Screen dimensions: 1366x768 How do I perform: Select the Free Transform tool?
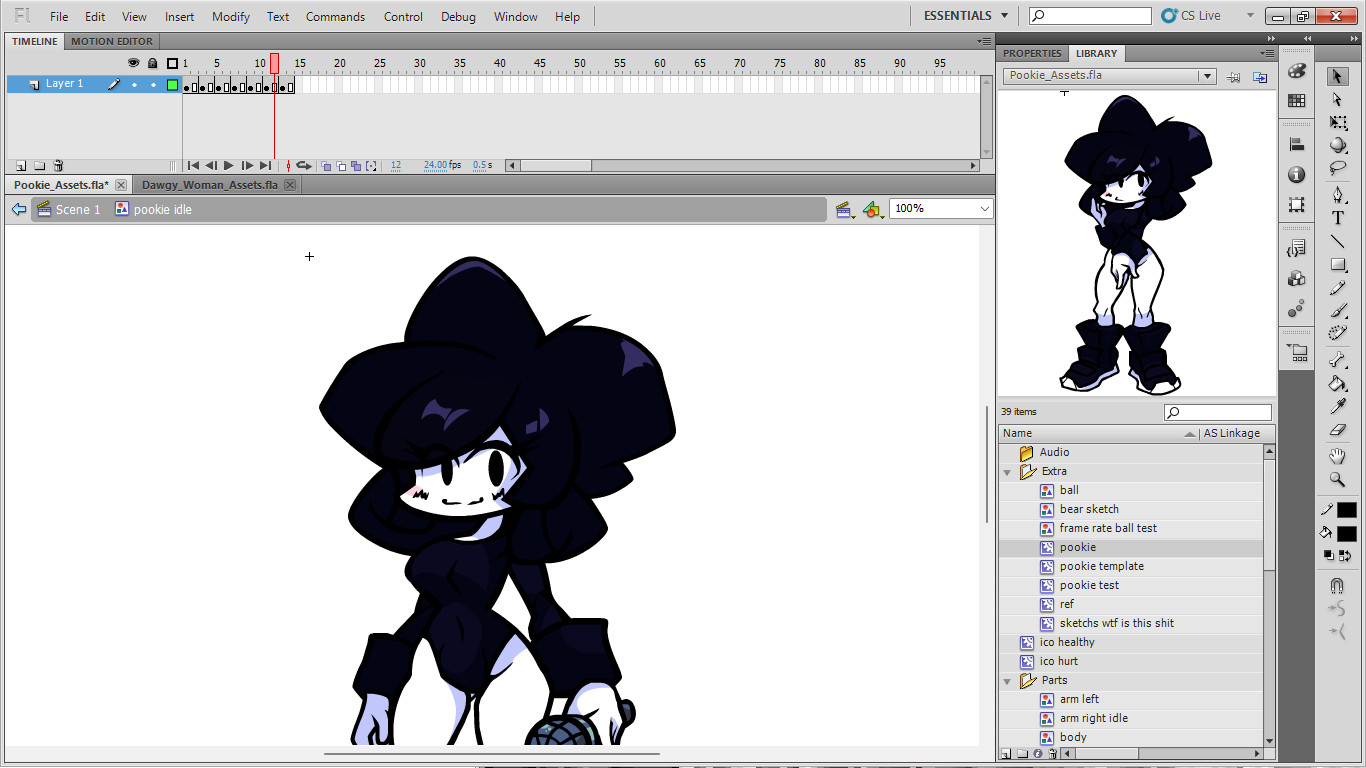pos(1338,122)
